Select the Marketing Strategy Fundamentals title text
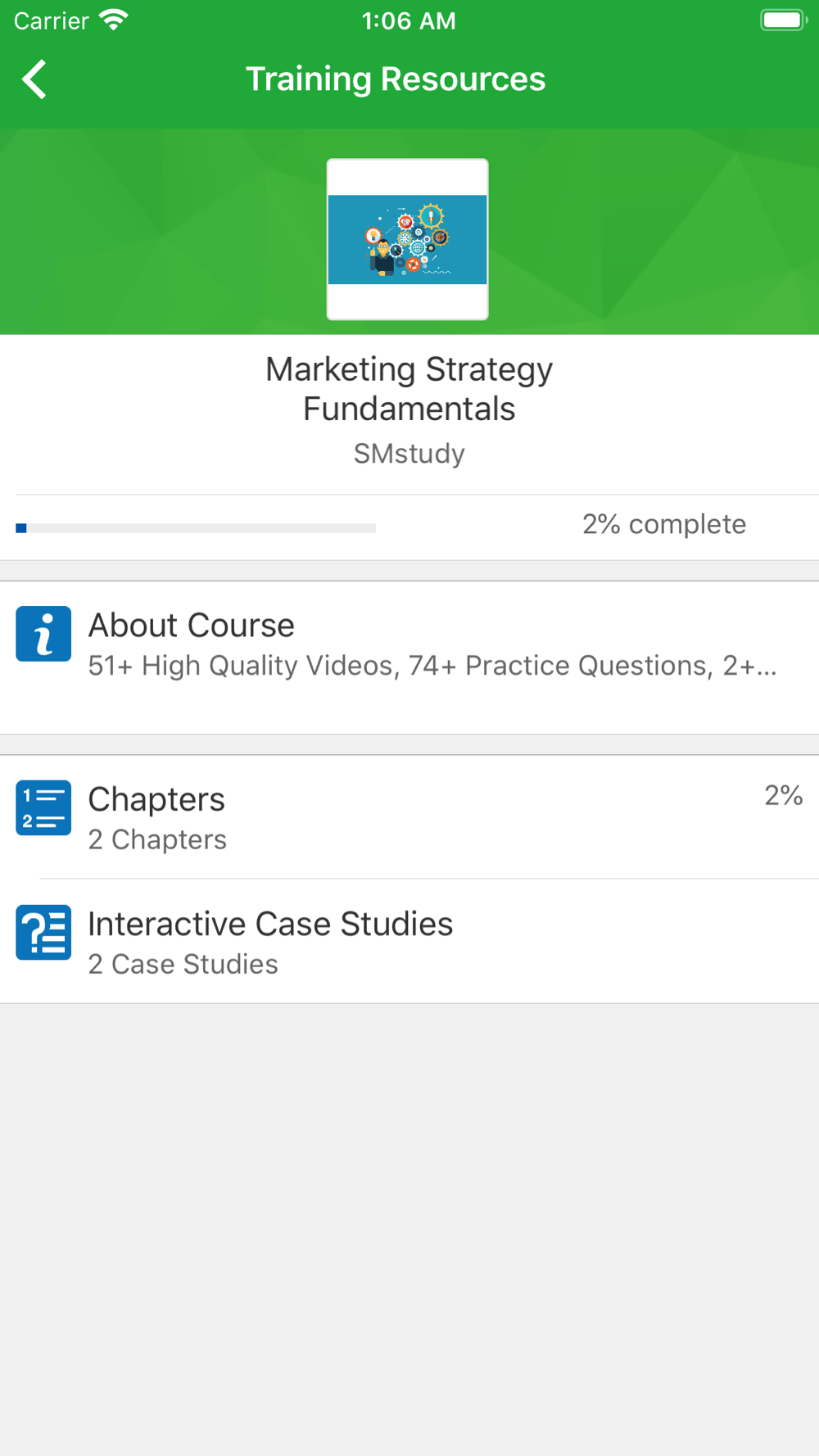819x1456 pixels. click(409, 389)
